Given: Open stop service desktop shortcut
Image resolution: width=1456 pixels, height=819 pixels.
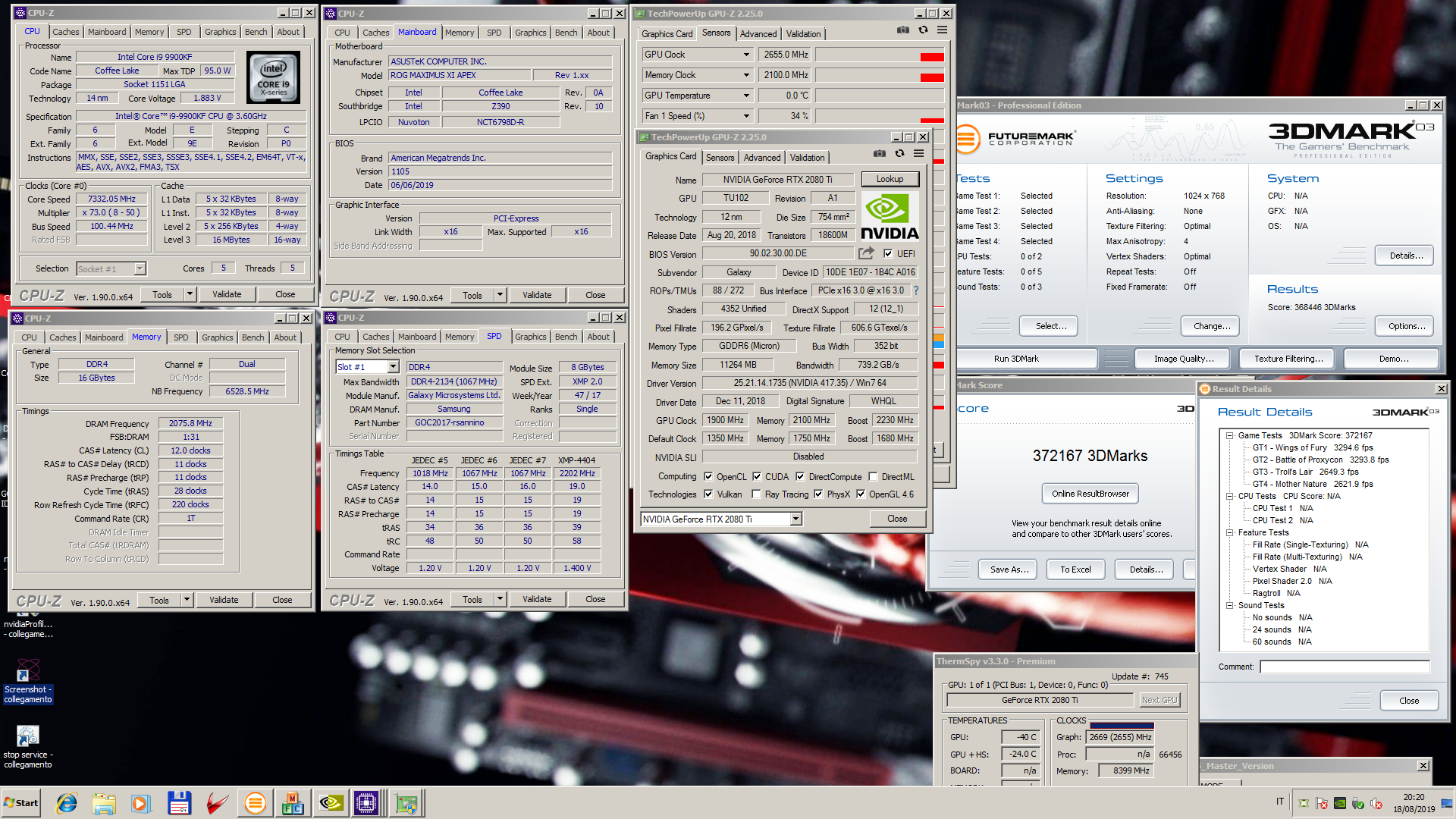Looking at the screenshot, I should click(28, 746).
